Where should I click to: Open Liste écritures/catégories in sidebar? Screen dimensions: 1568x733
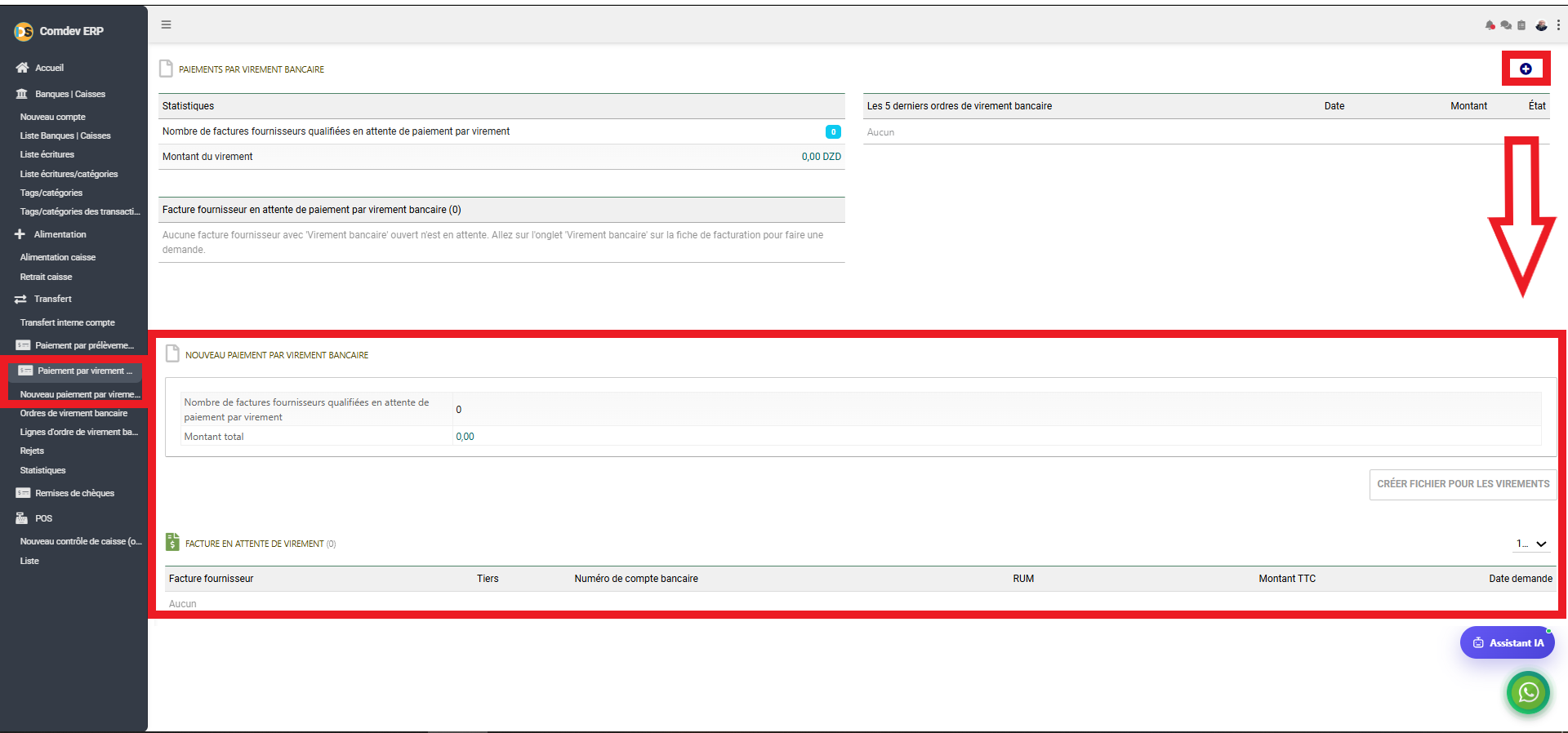click(x=69, y=174)
